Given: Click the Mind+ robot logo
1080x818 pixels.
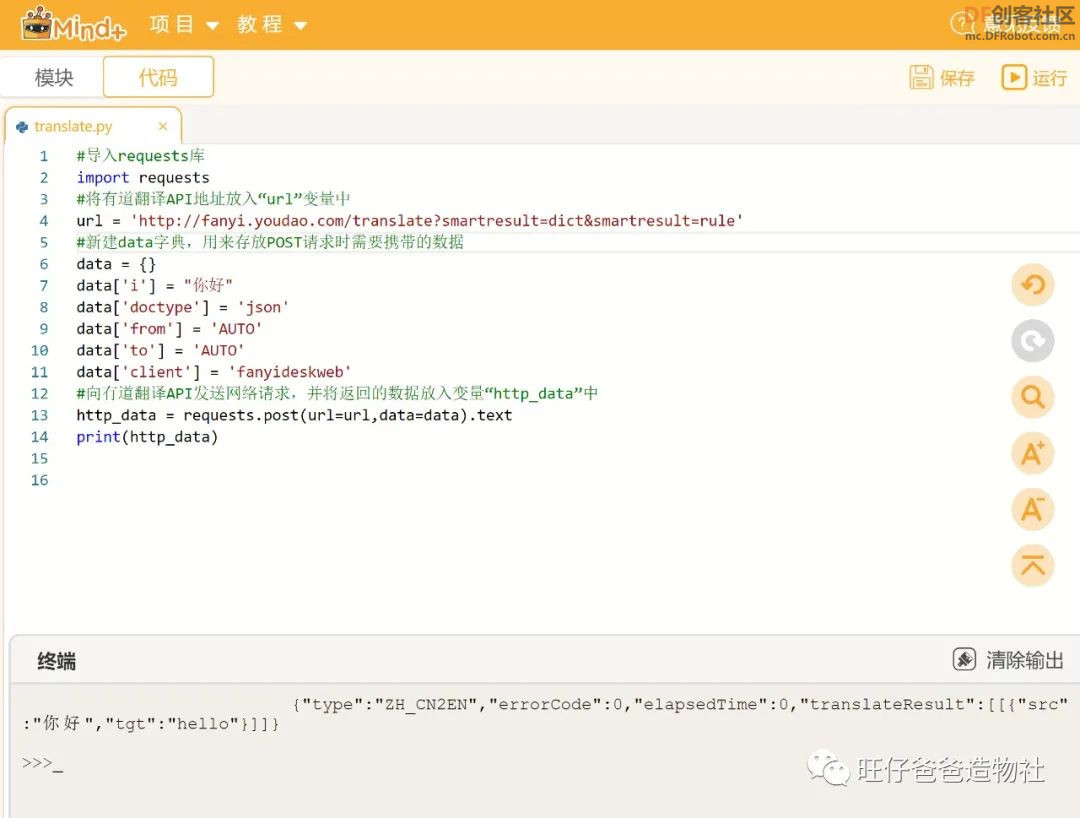Looking at the screenshot, I should point(73,24).
